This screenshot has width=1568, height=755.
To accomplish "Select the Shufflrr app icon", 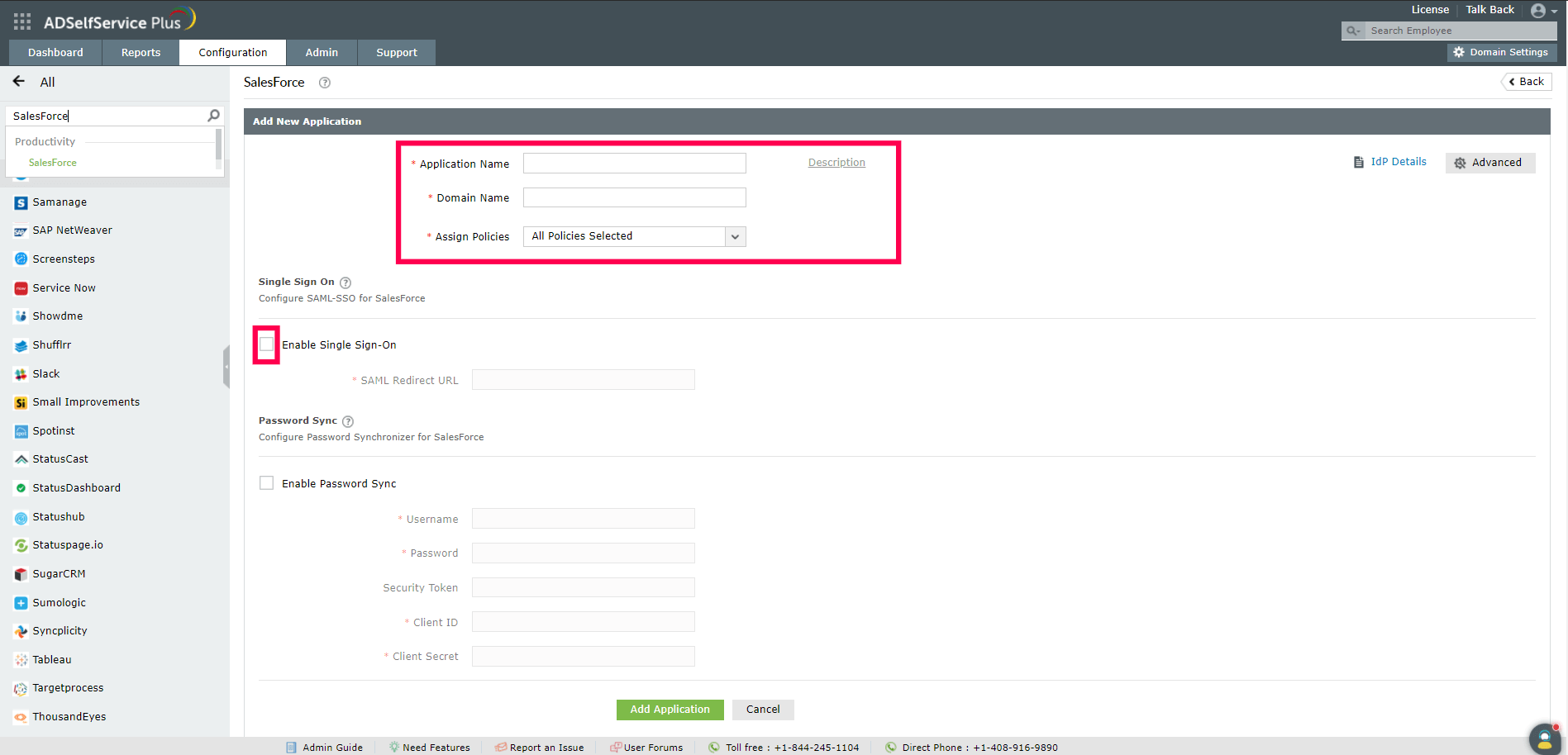I will pyautogui.click(x=21, y=345).
